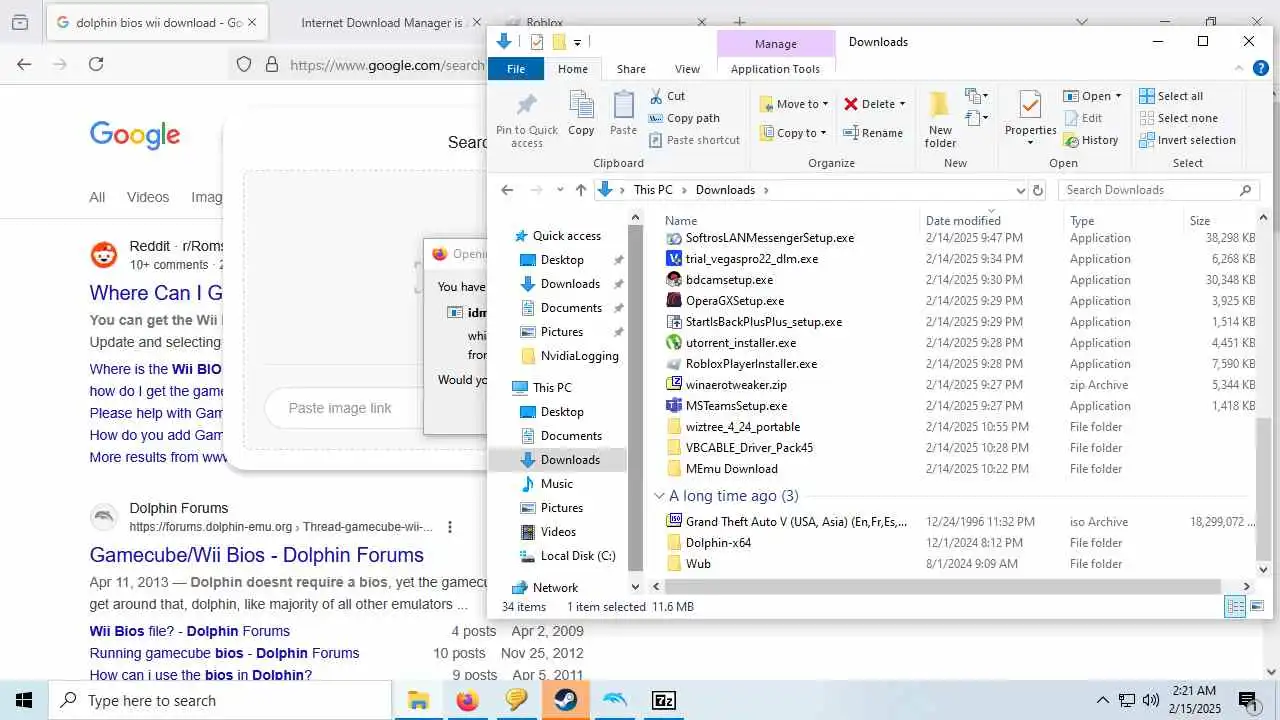Click Pin to Quick access icon
The width and height of the screenshot is (1280, 720).
click(x=527, y=105)
